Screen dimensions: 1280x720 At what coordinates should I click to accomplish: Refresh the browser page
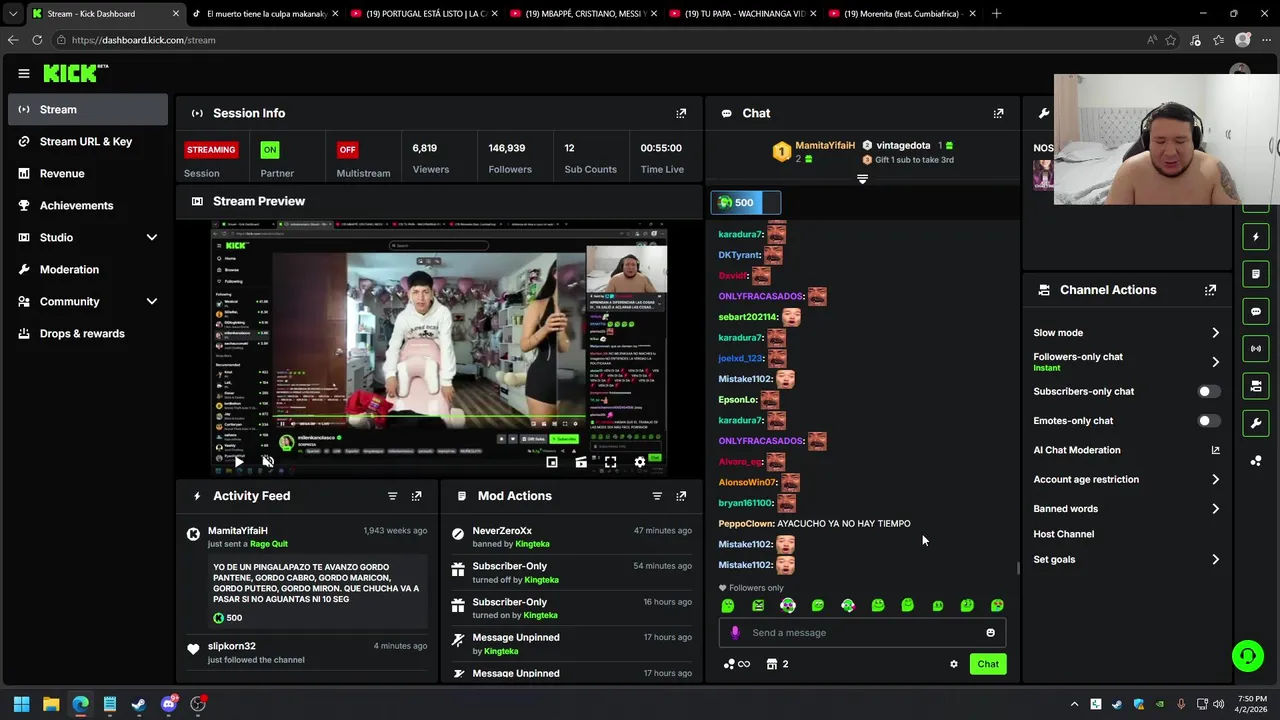pyautogui.click(x=37, y=40)
